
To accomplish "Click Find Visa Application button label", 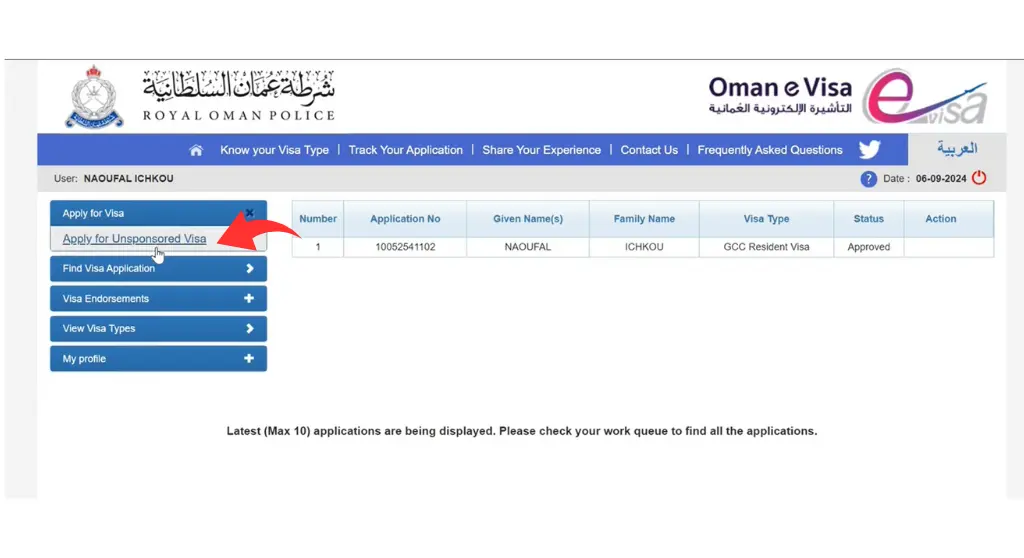I will tap(108, 269).
